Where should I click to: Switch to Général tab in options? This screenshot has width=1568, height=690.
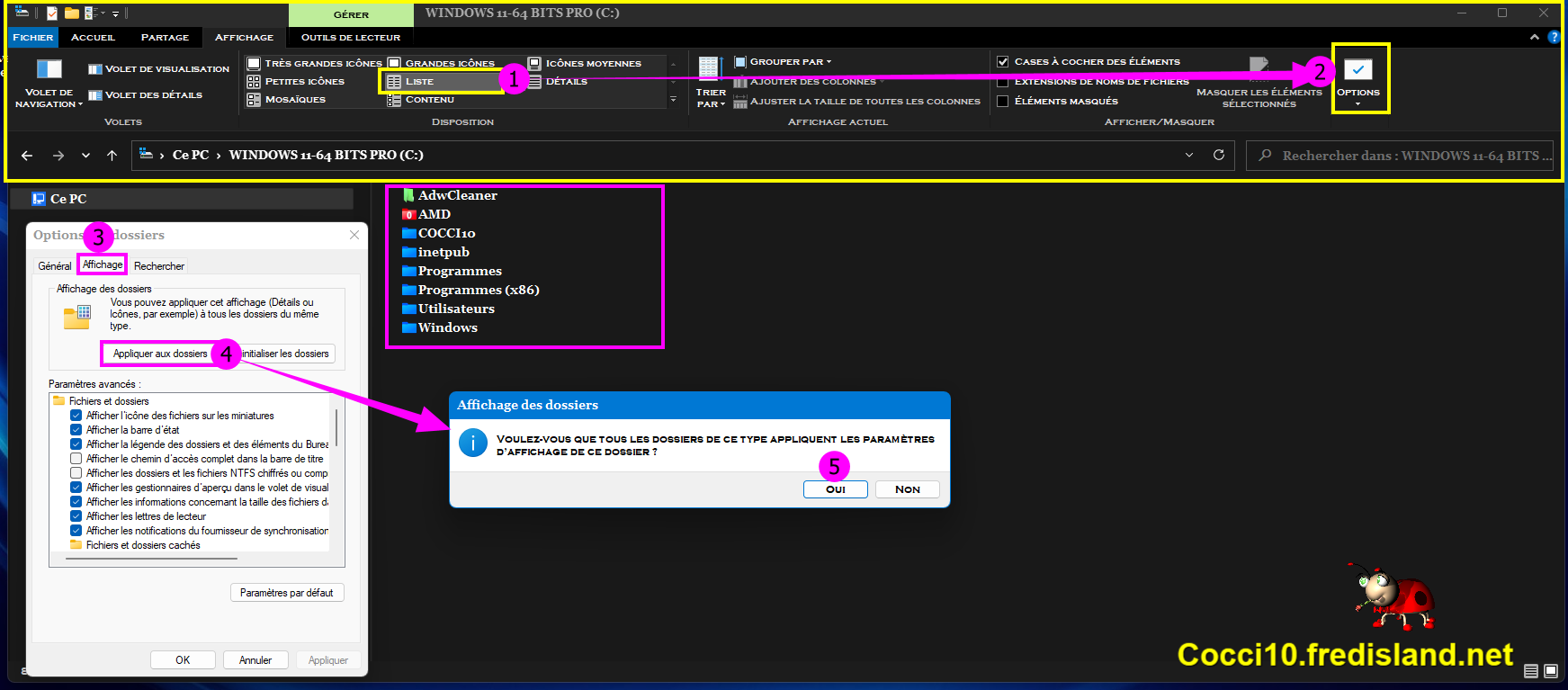pos(55,266)
